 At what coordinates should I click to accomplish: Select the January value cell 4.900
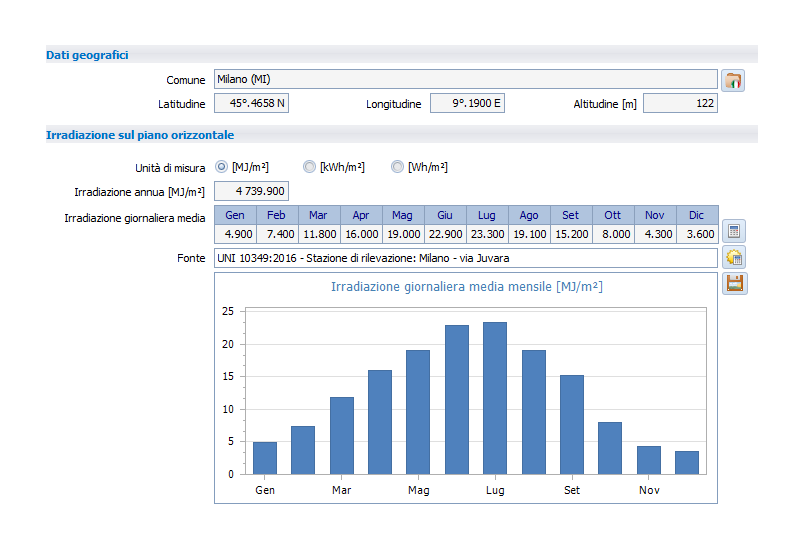(235, 234)
